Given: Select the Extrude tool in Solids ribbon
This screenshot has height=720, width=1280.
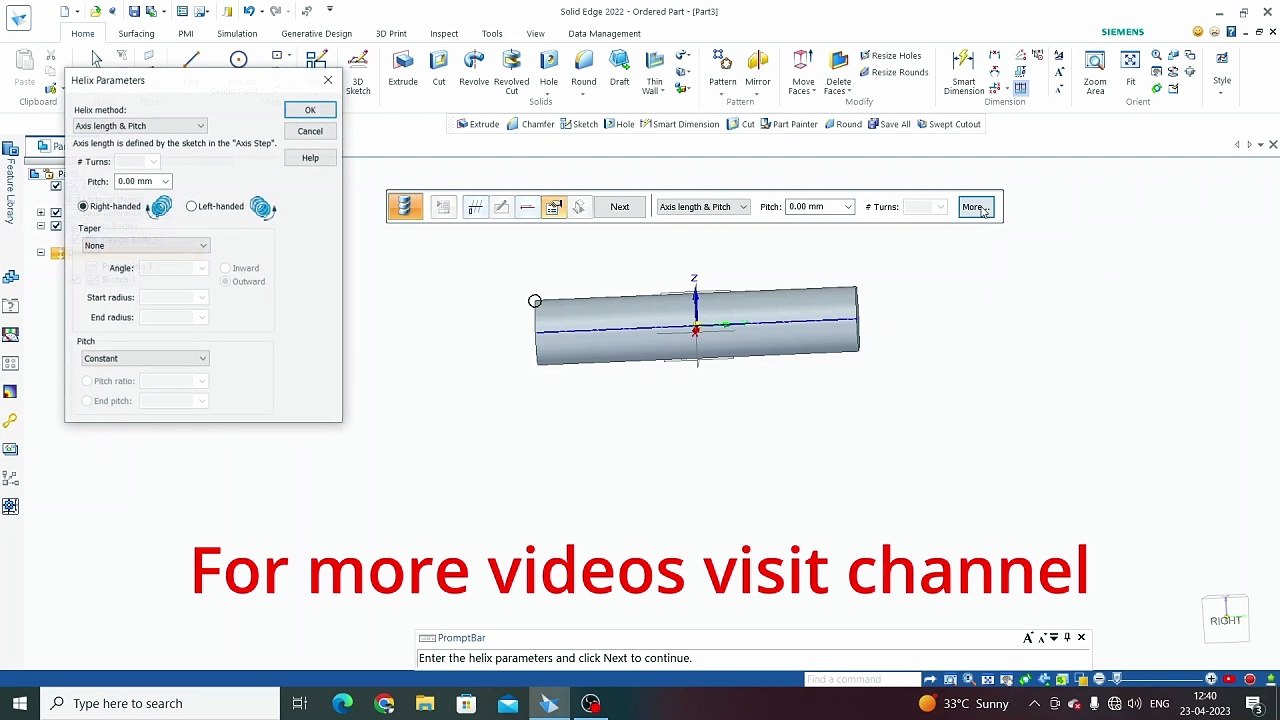Looking at the screenshot, I should (x=403, y=69).
